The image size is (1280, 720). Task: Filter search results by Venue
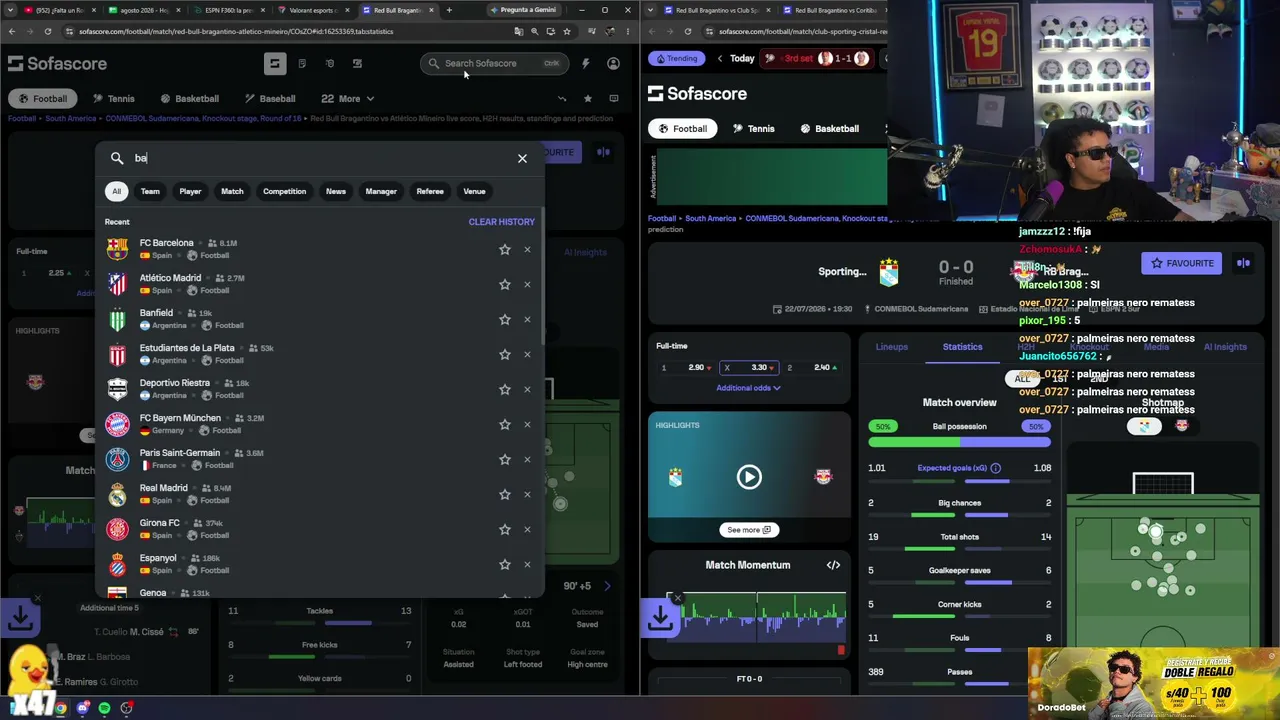[474, 191]
